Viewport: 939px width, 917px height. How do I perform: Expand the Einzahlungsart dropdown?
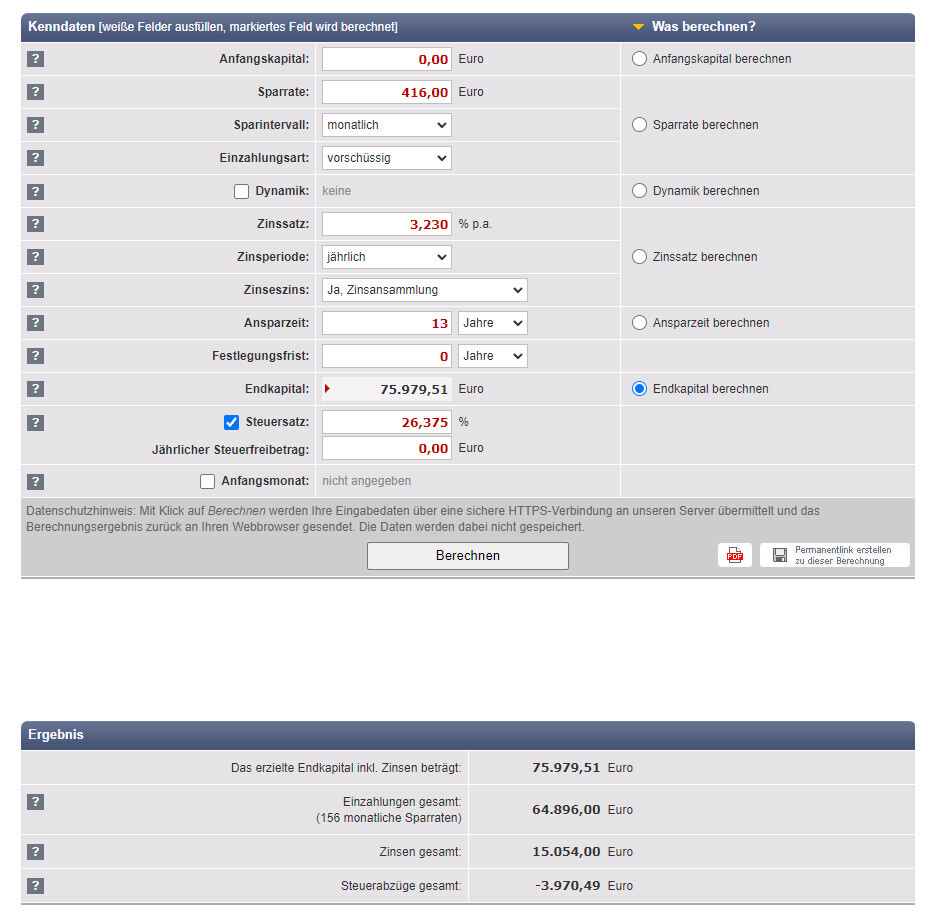pyautogui.click(x=387, y=158)
